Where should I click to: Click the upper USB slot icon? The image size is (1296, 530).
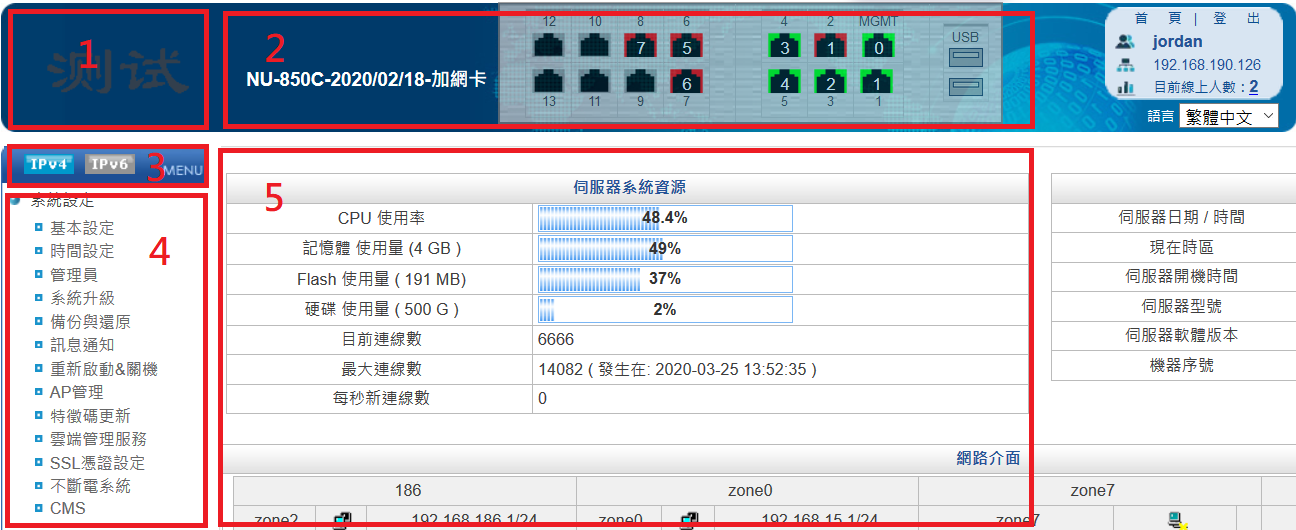[x=966, y=57]
